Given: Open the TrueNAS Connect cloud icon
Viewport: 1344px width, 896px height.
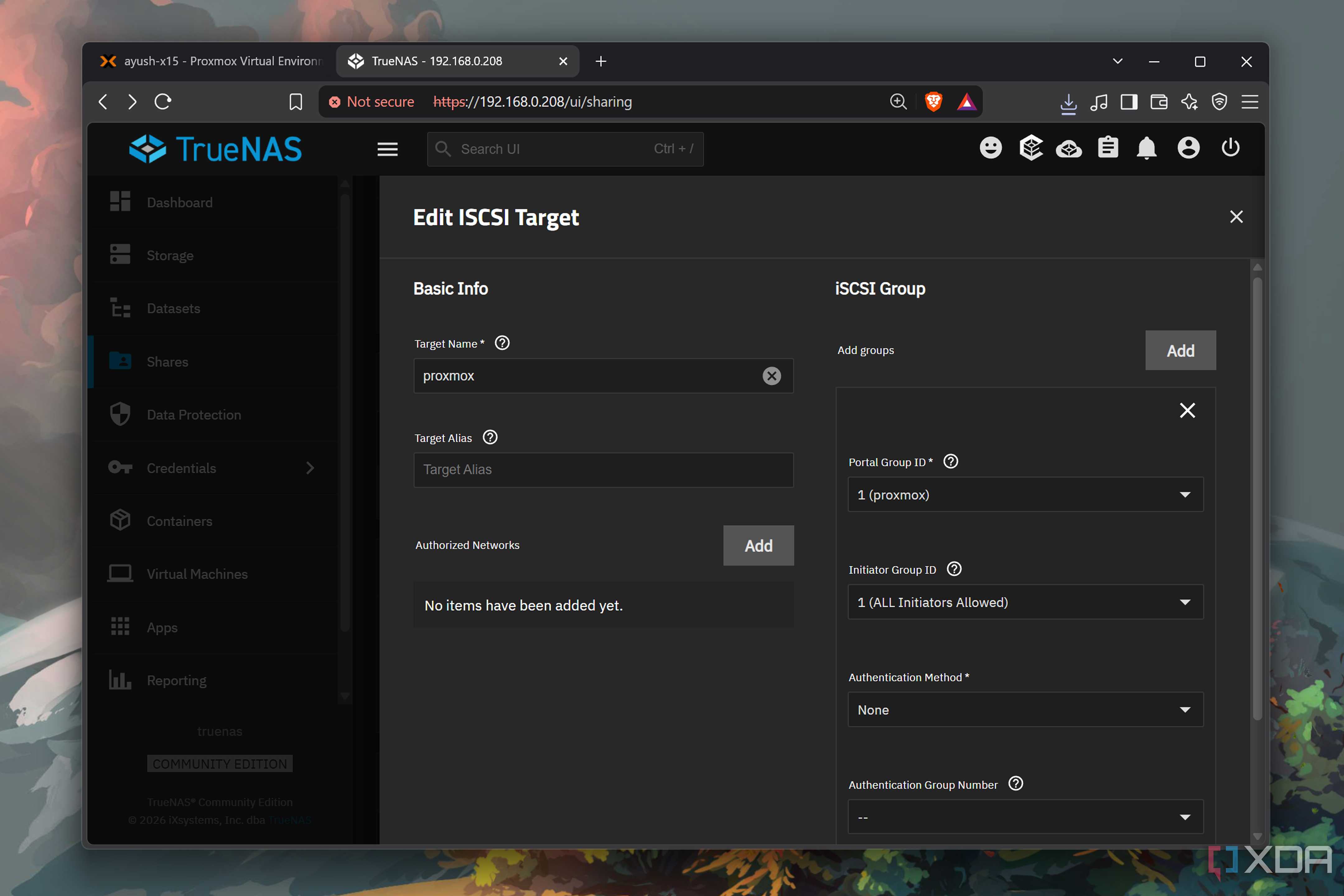Looking at the screenshot, I should (1069, 149).
